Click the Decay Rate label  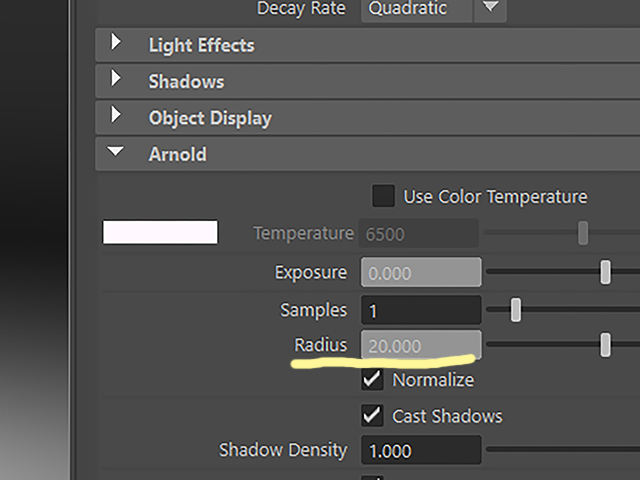[301, 8]
